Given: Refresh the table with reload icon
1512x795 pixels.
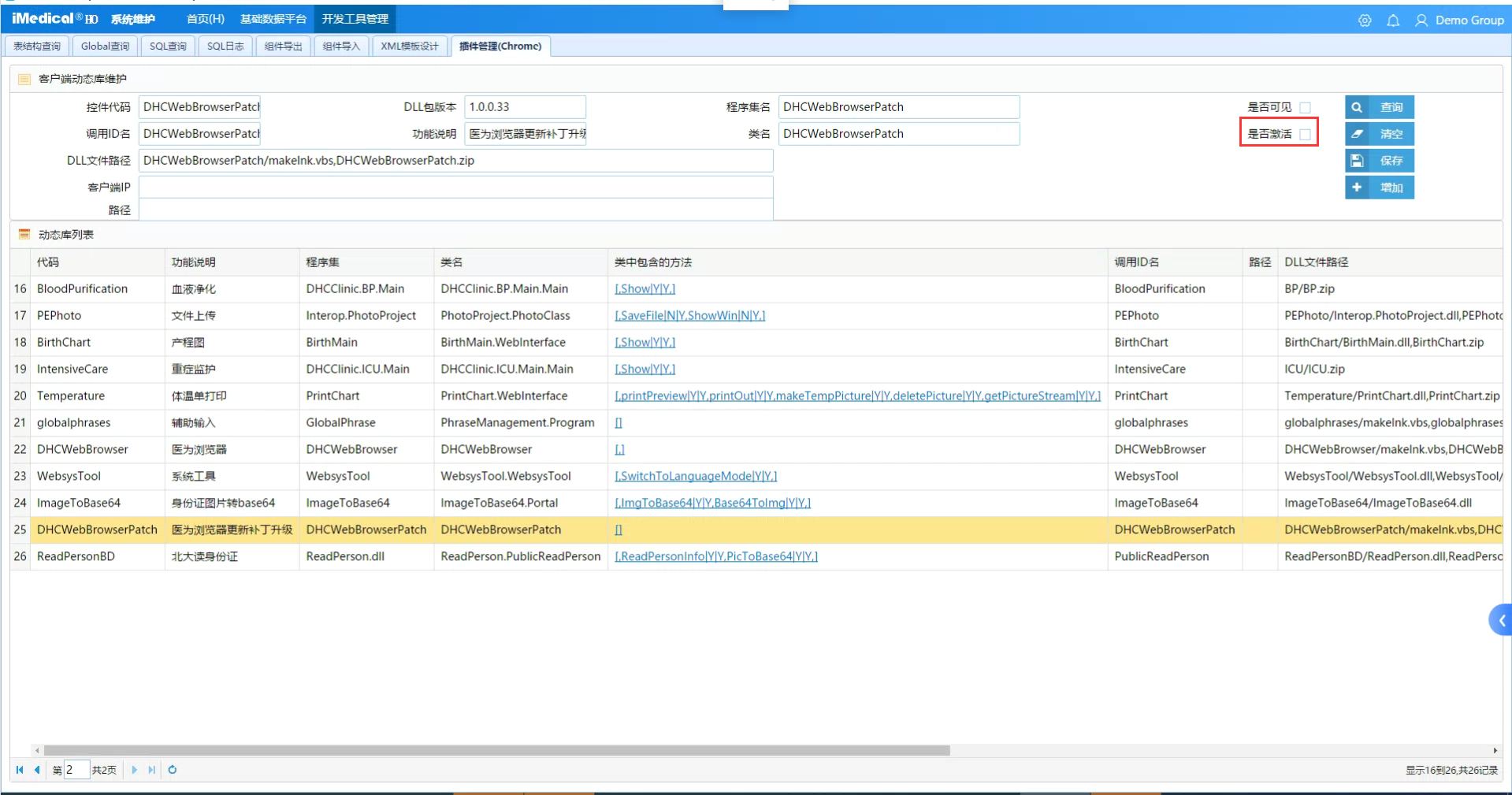Looking at the screenshot, I should pyautogui.click(x=173, y=770).
